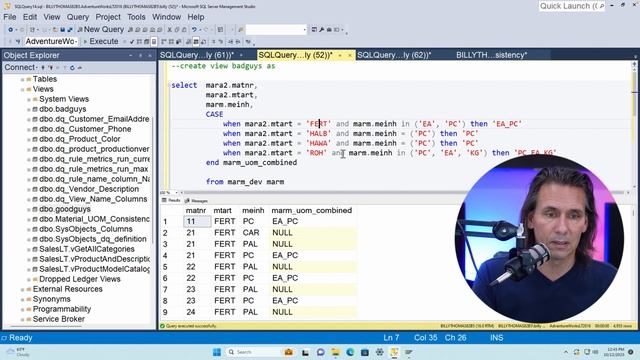Collapse the select statement outline marker
Image resolution: width=640 pixels, height=360 pixels.
pyautogui.click(x=169, y=85)
